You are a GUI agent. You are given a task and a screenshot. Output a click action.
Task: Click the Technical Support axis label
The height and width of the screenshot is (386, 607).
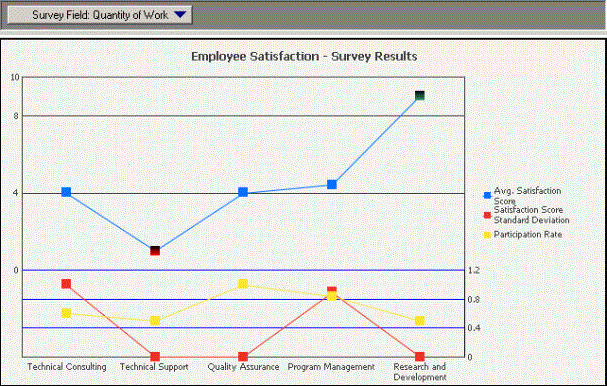coord(154,367)
